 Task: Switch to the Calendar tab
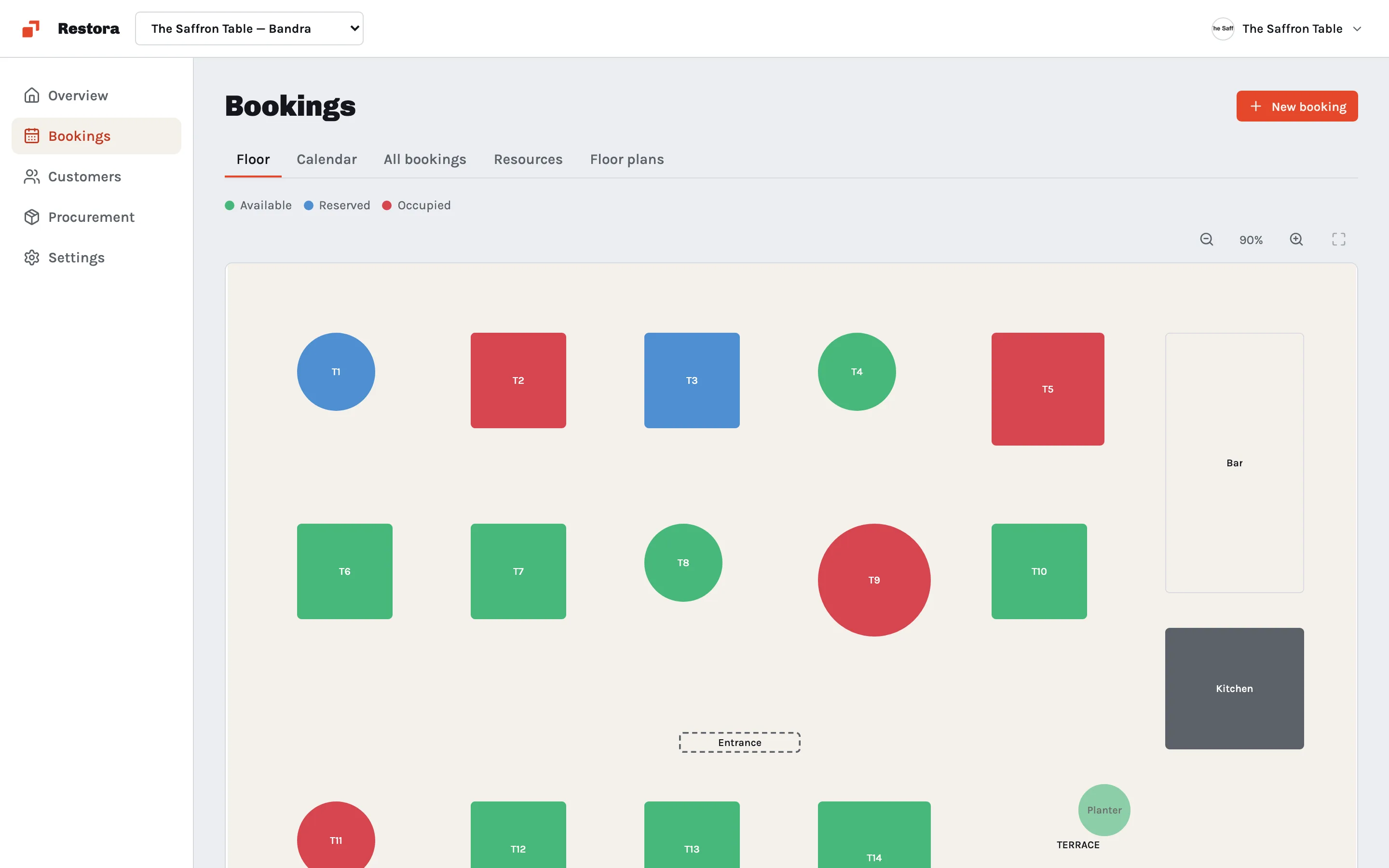[x=327, y=160]
